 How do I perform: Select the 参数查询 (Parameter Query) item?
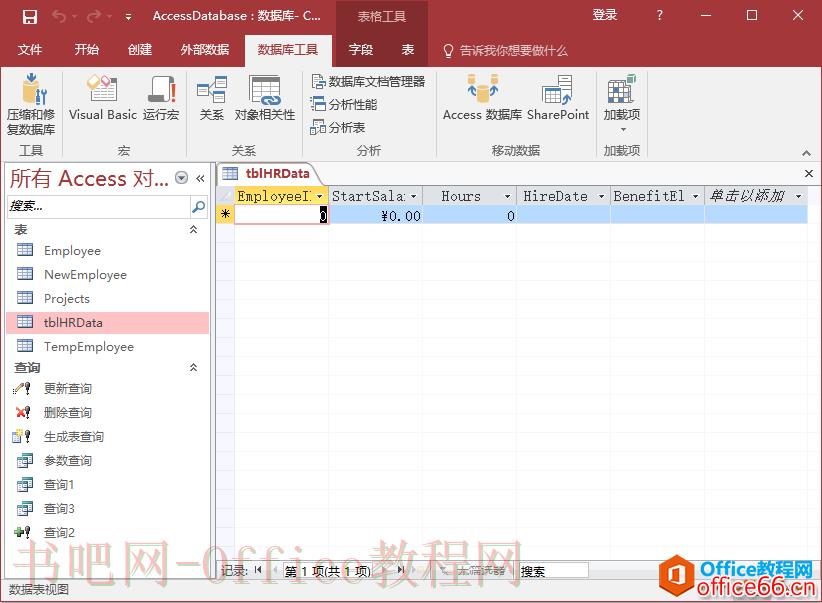[107, 460]
